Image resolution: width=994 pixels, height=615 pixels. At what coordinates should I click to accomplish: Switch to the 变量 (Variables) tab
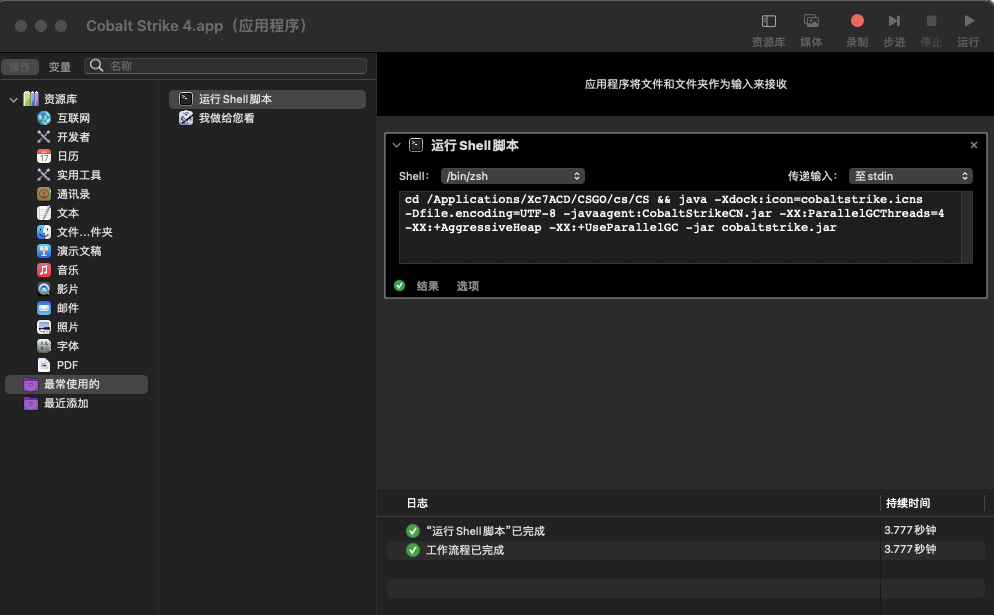(60, 67)
